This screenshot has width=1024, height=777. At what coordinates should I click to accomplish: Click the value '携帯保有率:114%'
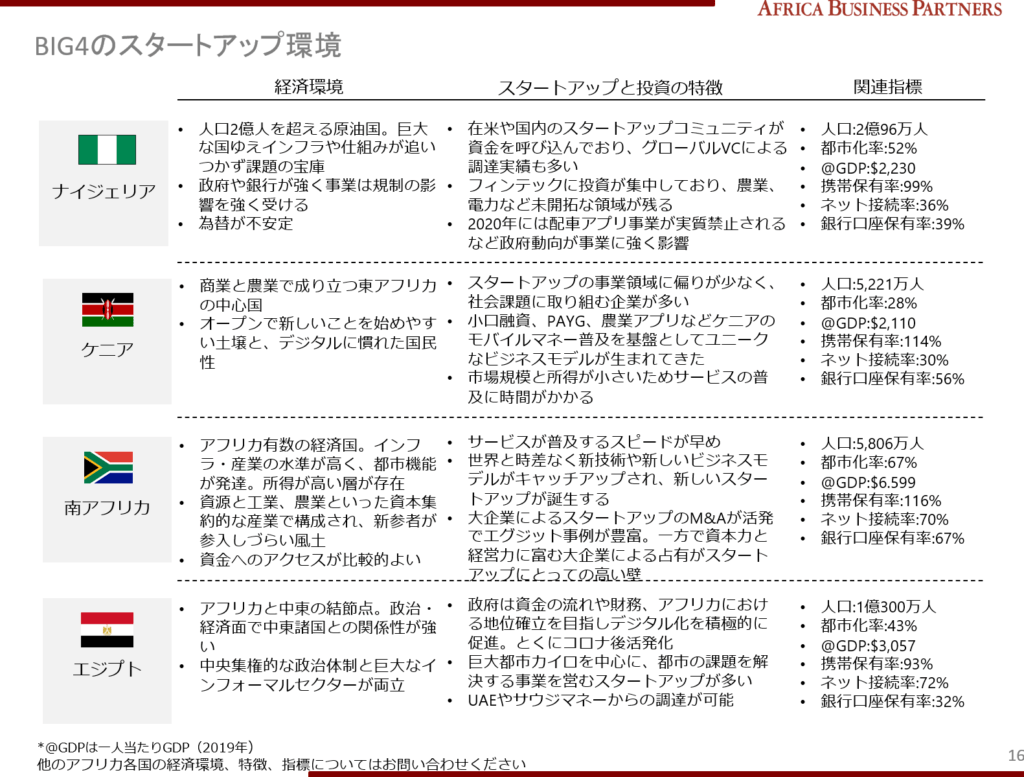[x=880, y=341]
